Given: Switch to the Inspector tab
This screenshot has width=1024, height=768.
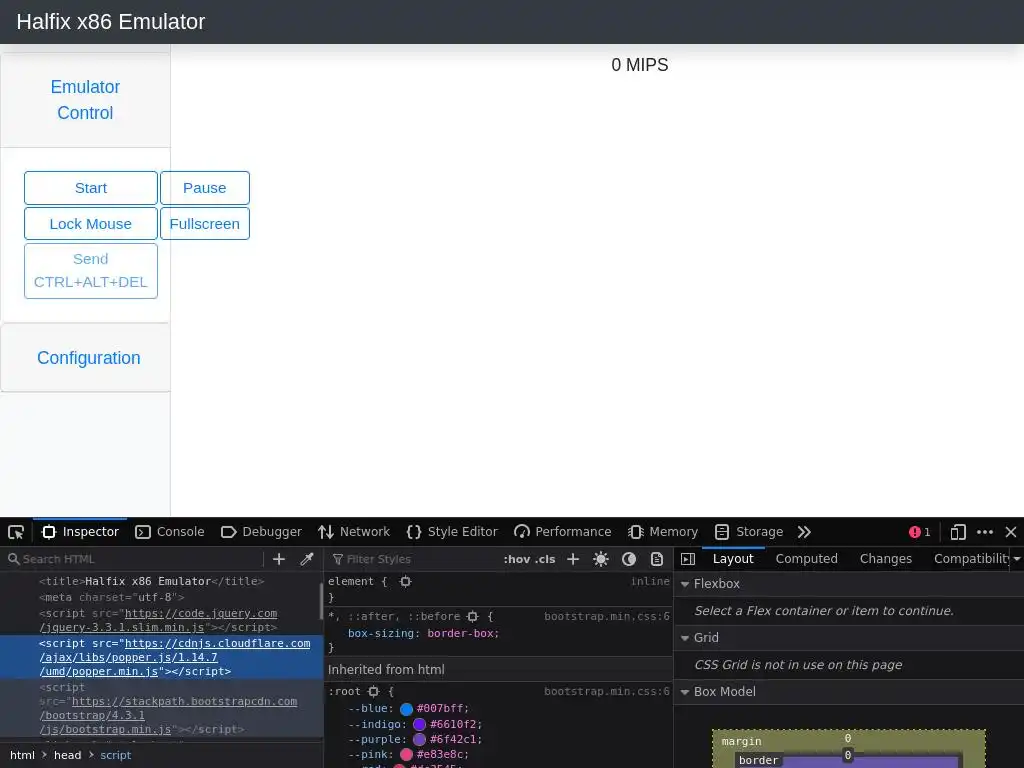Looking at the screenshot, I should click(x=80, y=532).
